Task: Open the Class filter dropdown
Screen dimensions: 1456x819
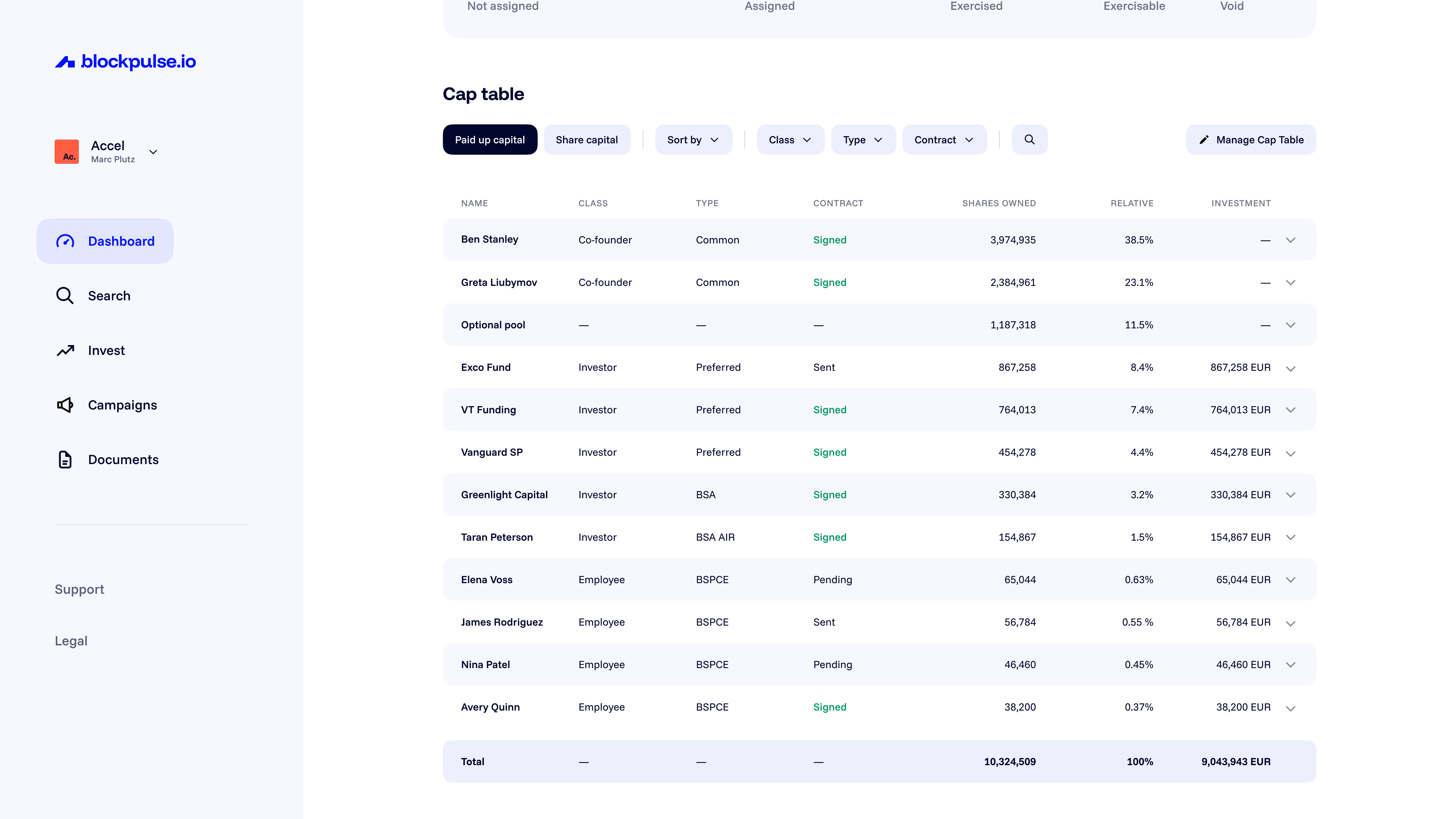Action: click(789, 140)
